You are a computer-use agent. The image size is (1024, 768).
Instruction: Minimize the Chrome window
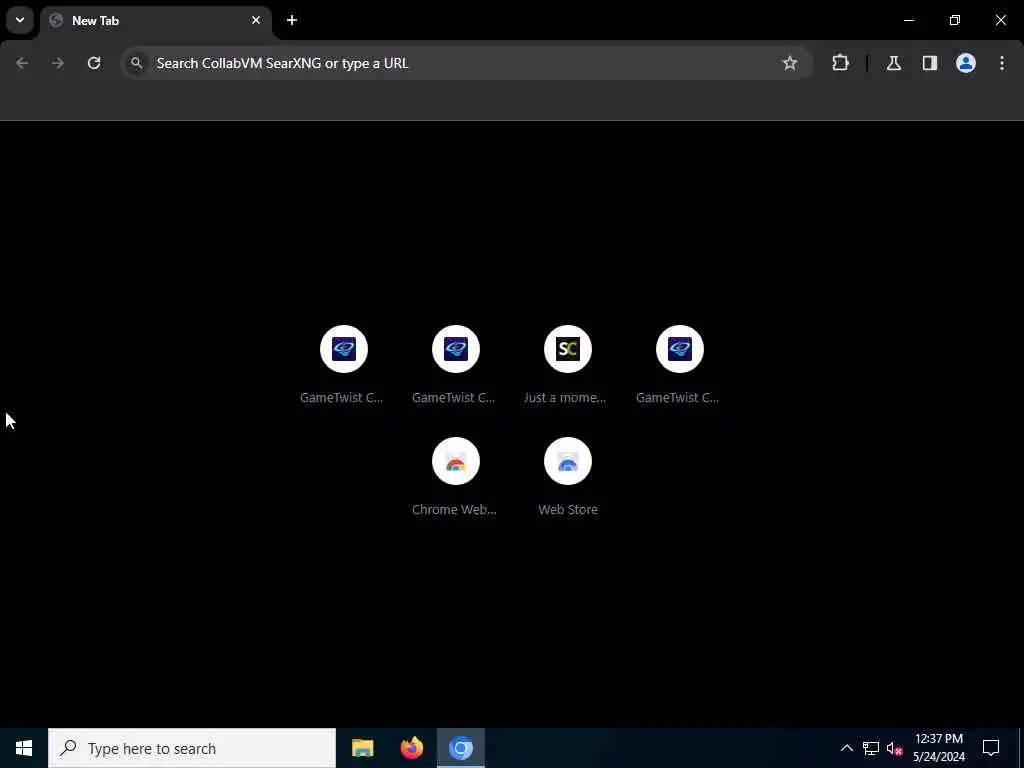(909, 20)
